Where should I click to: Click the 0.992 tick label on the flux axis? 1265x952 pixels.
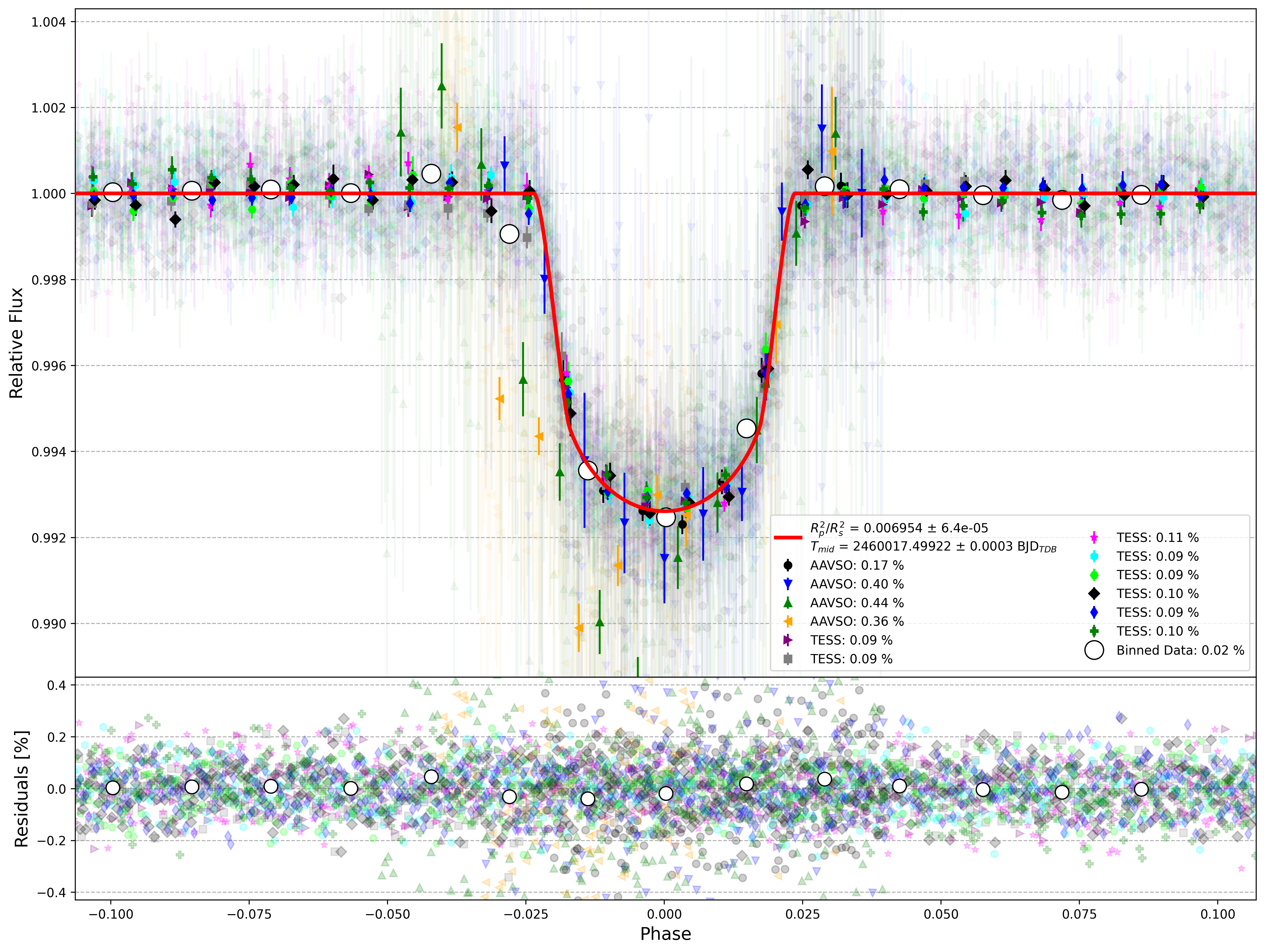pos(49,538)
